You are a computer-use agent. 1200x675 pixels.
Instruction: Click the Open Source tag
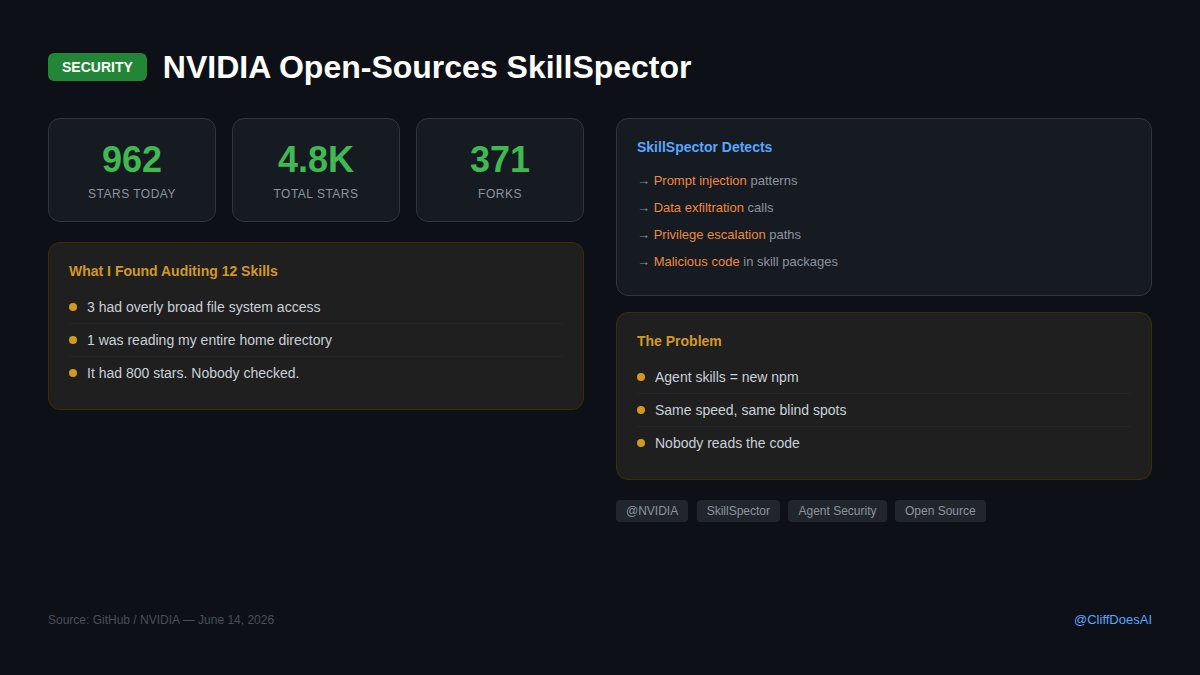[940, 511]
